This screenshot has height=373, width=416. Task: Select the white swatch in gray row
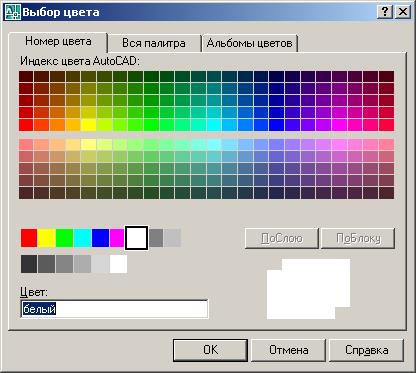pos(118,264)
